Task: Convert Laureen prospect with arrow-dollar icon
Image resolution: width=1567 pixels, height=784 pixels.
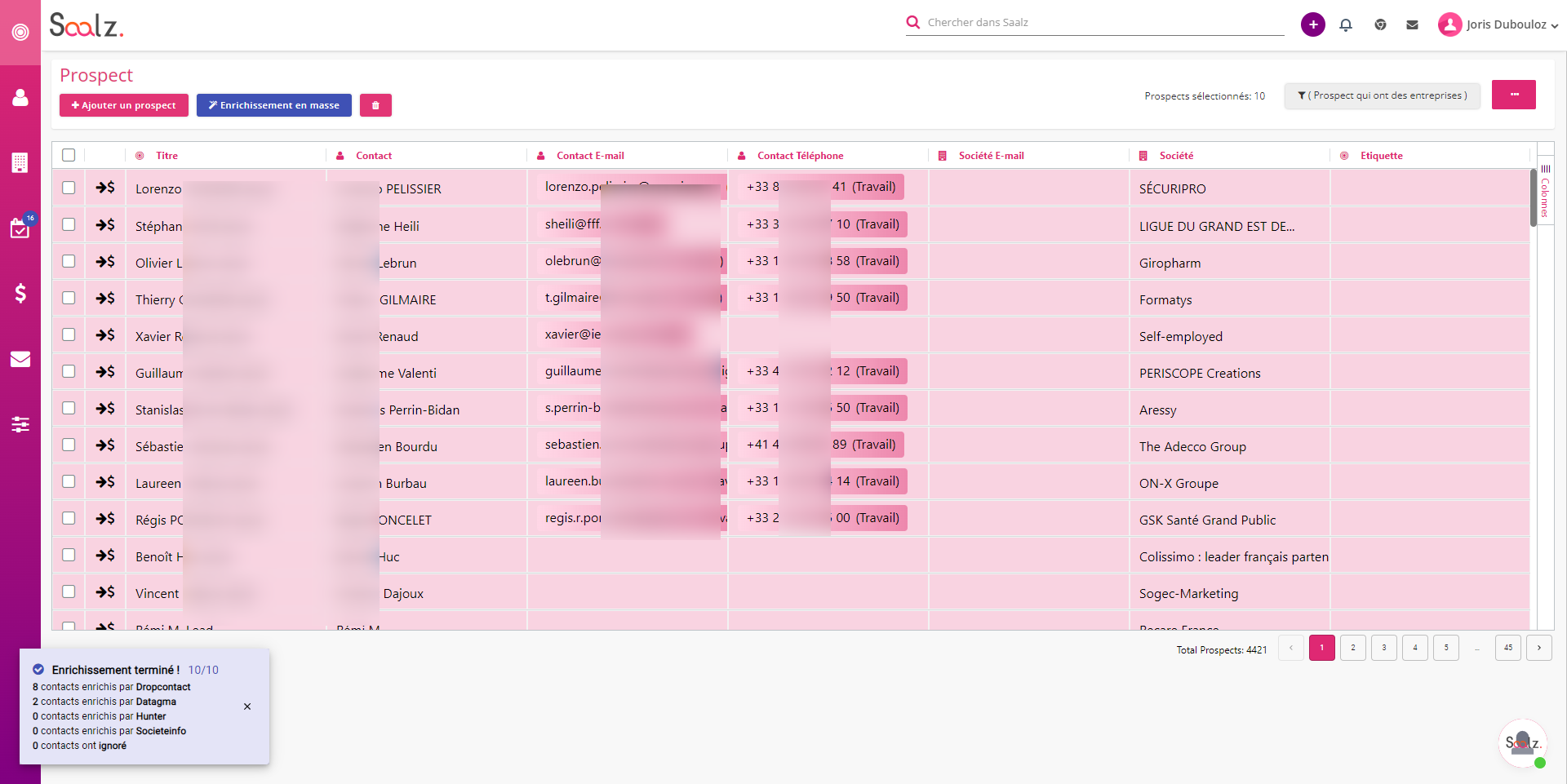Action: click(105, 481)
